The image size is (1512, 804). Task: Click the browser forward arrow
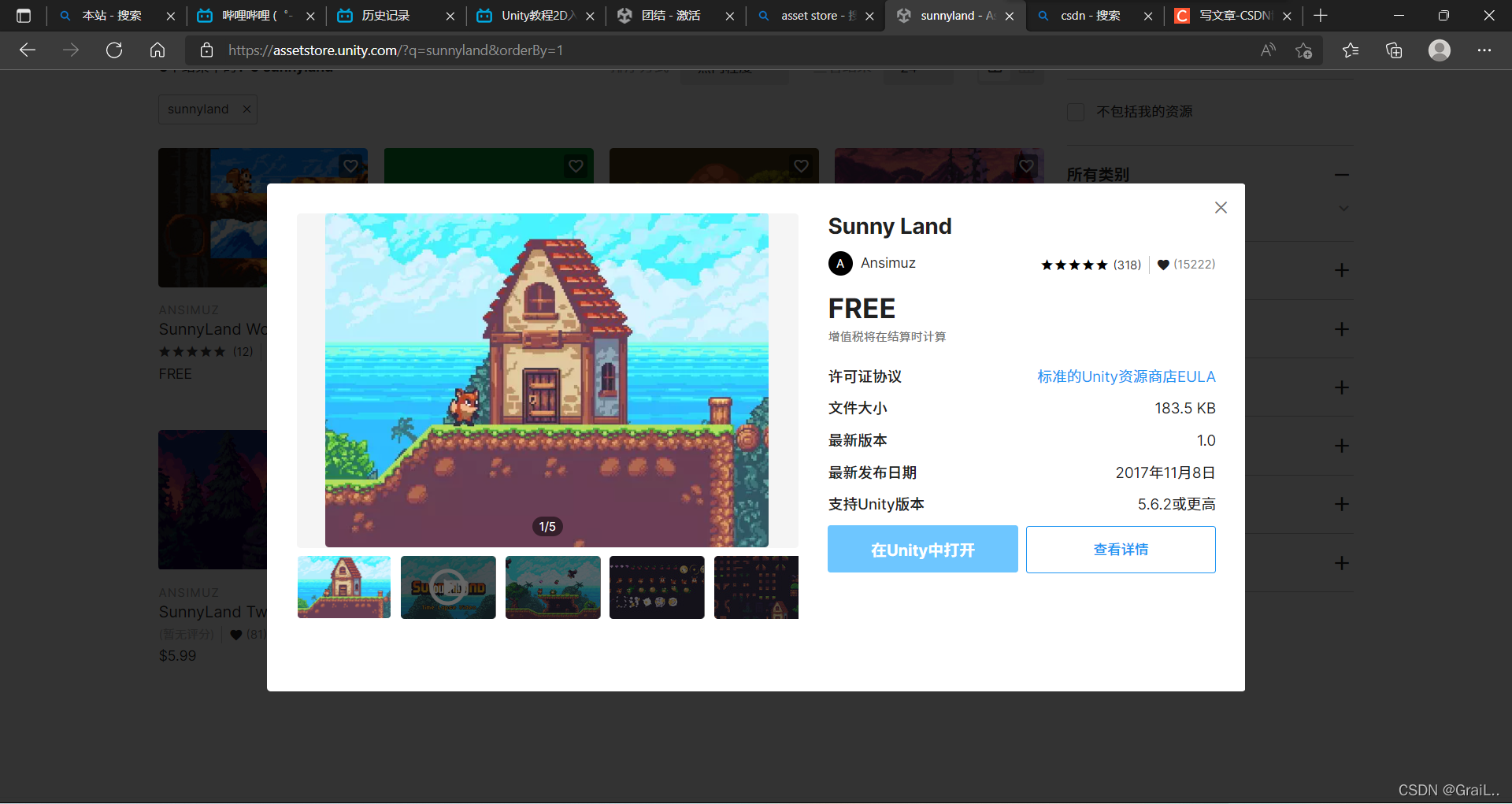tap(71, 50)
